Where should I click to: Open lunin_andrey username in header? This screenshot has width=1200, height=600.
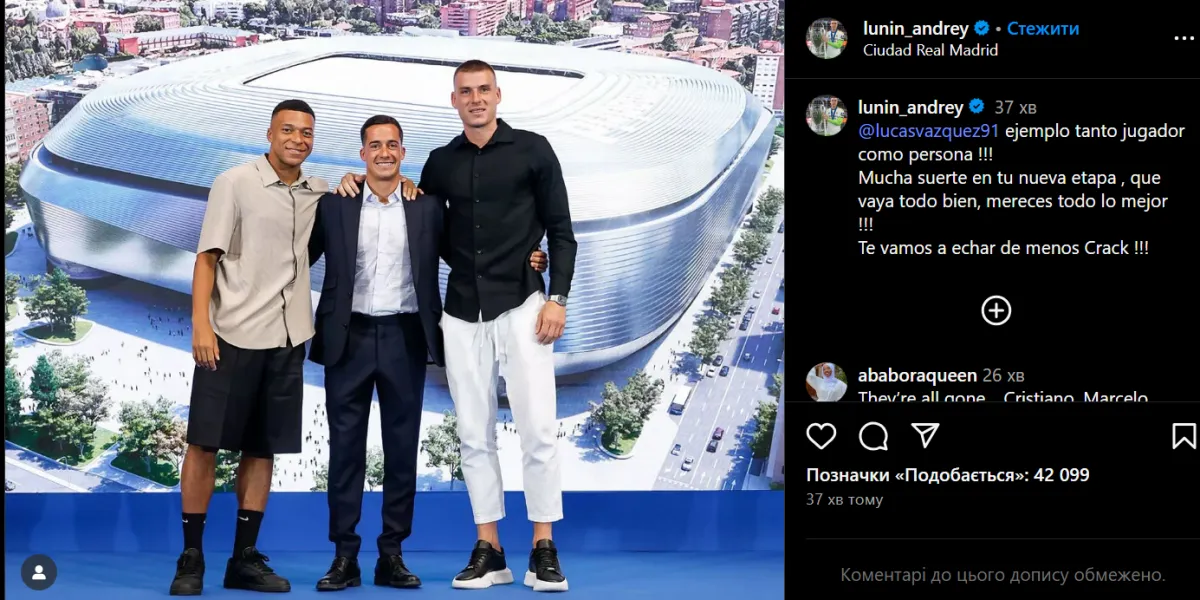[915, 28]
